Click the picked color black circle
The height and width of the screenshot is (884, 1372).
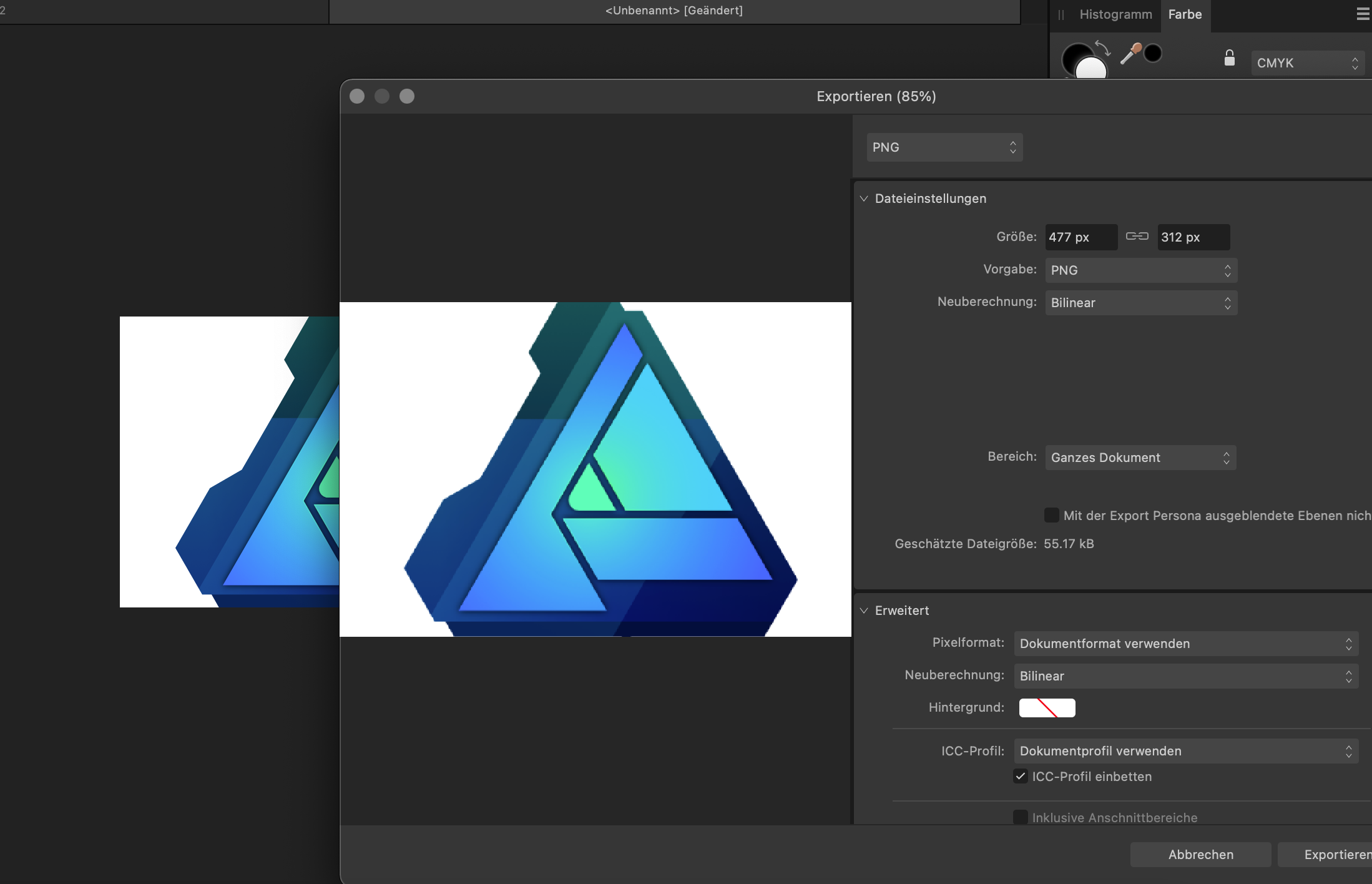[x=1153, y=54]
